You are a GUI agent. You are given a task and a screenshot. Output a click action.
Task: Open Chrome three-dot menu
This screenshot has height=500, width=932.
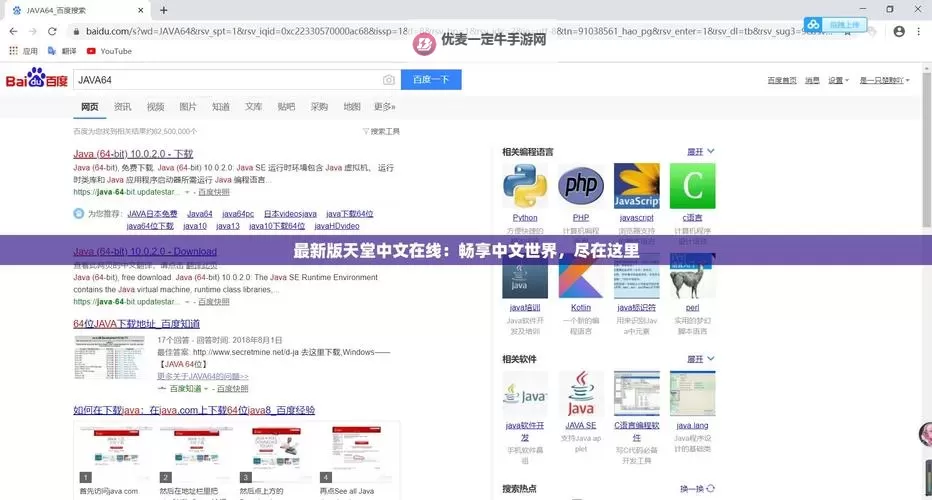pos(918,31)
